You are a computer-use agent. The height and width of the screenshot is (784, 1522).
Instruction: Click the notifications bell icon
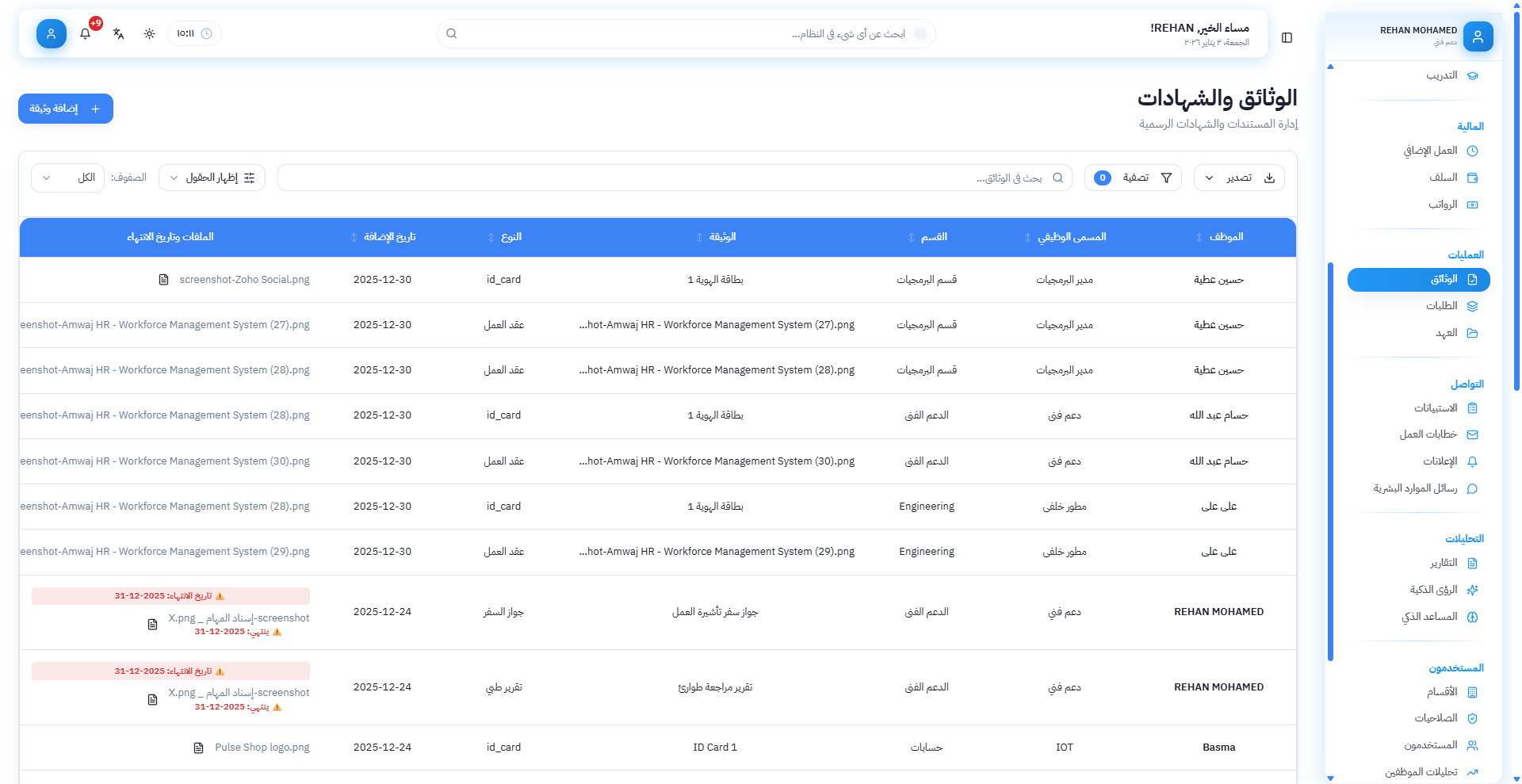86,34
